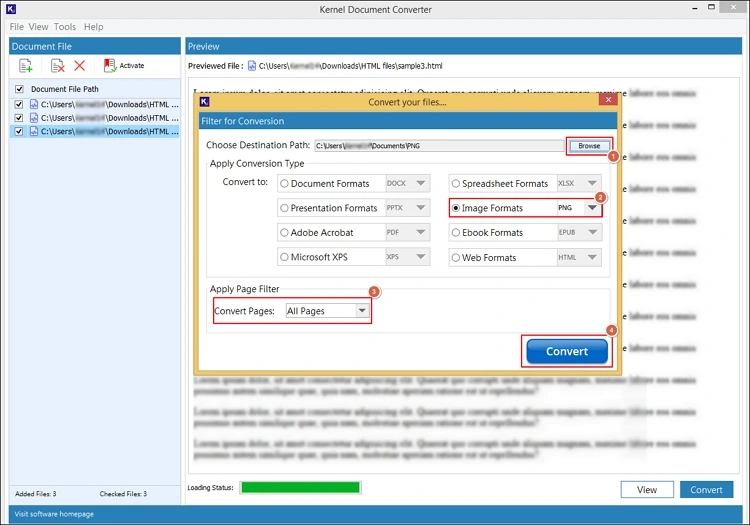Click the Remove selected file icon
The image size is (750, 525).
(x=58, y=66)
